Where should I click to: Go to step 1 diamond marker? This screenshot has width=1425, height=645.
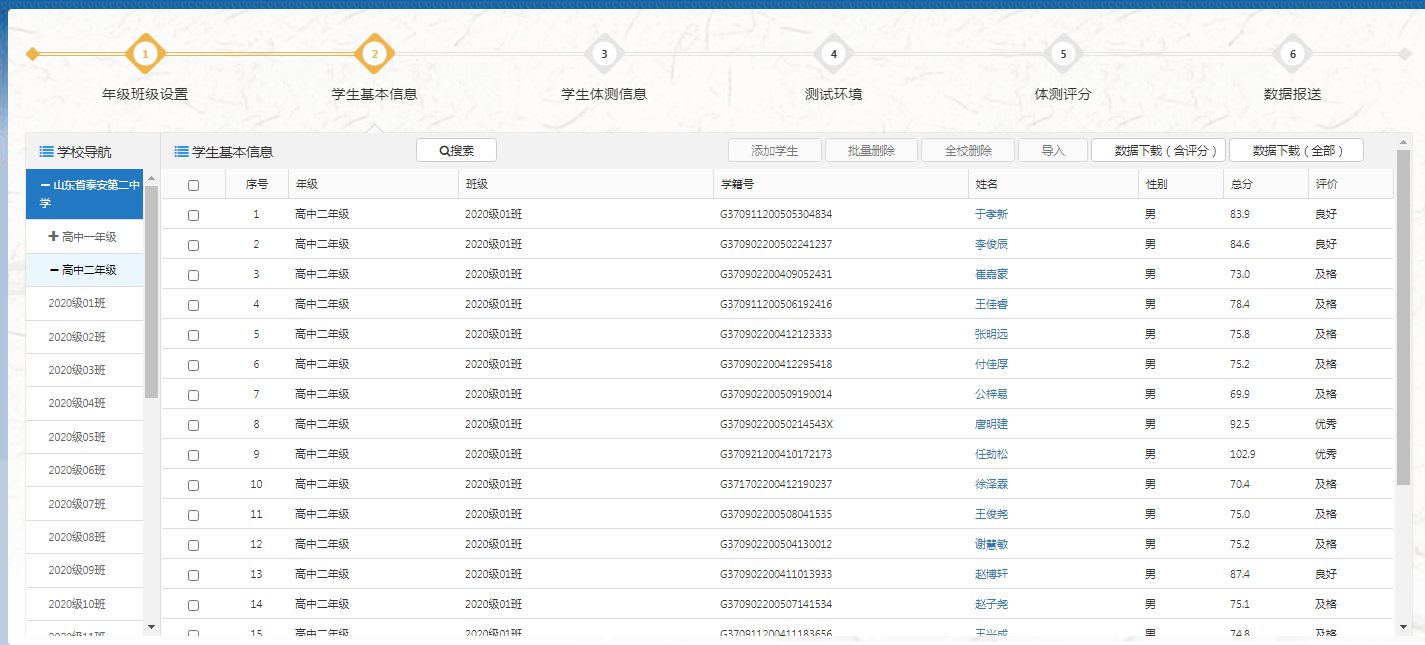click(145, 54)
